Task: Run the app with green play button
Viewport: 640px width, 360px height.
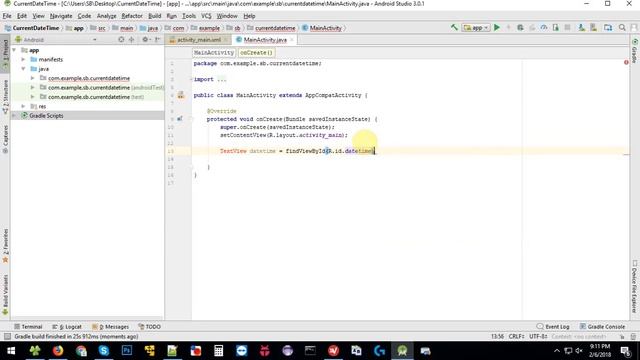Action: (497, 27)
